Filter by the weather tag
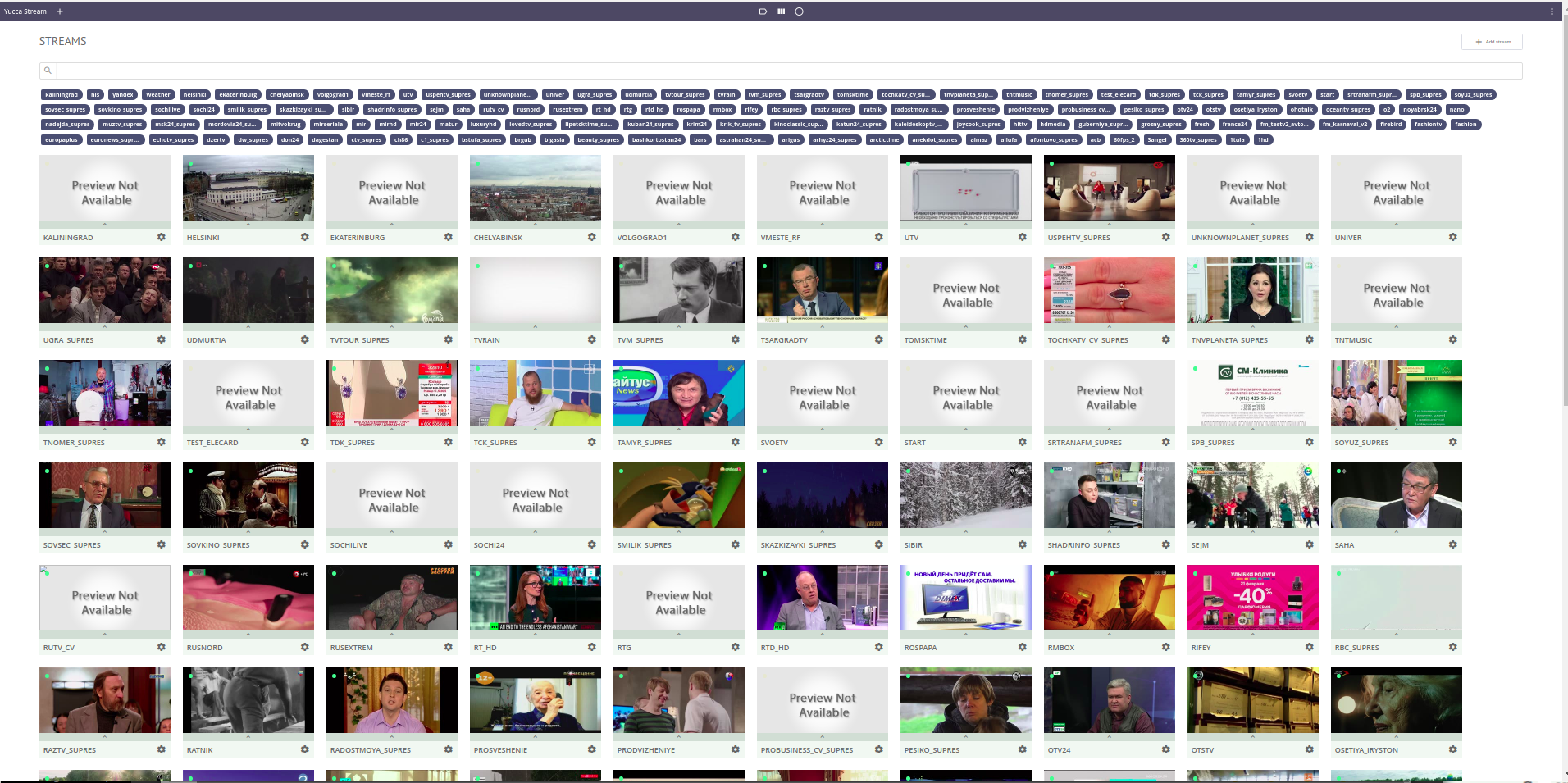 click(x=158, y=95)
